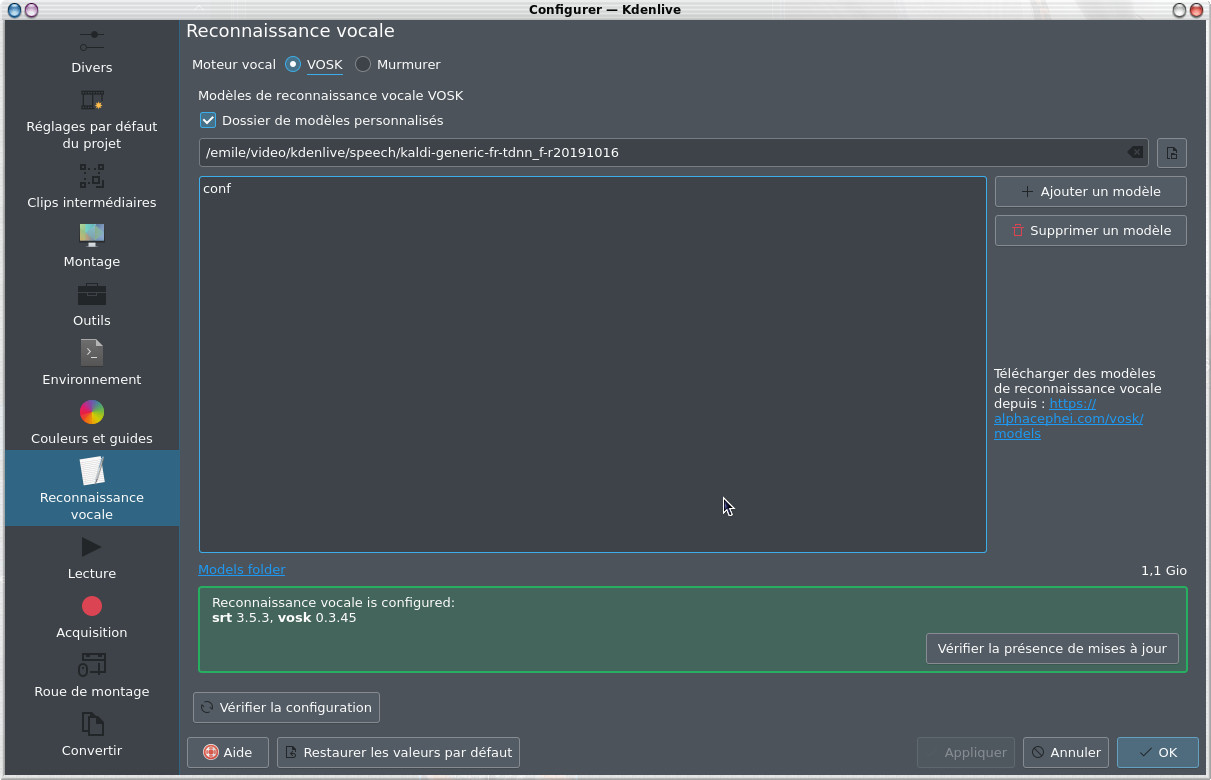This screenshot has height=780, width=1211.
Task: Open Réglages par défaut du projet page
Action: pos(92,119)
